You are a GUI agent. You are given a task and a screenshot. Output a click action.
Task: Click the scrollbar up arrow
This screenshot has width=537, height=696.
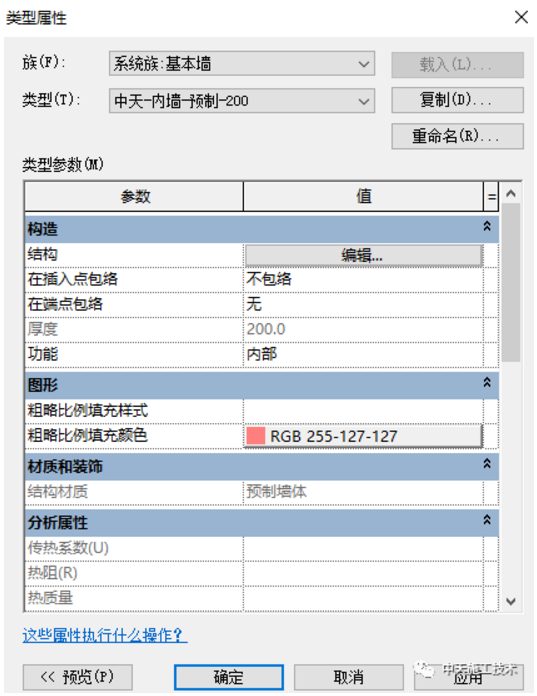[x=511, y=194]
